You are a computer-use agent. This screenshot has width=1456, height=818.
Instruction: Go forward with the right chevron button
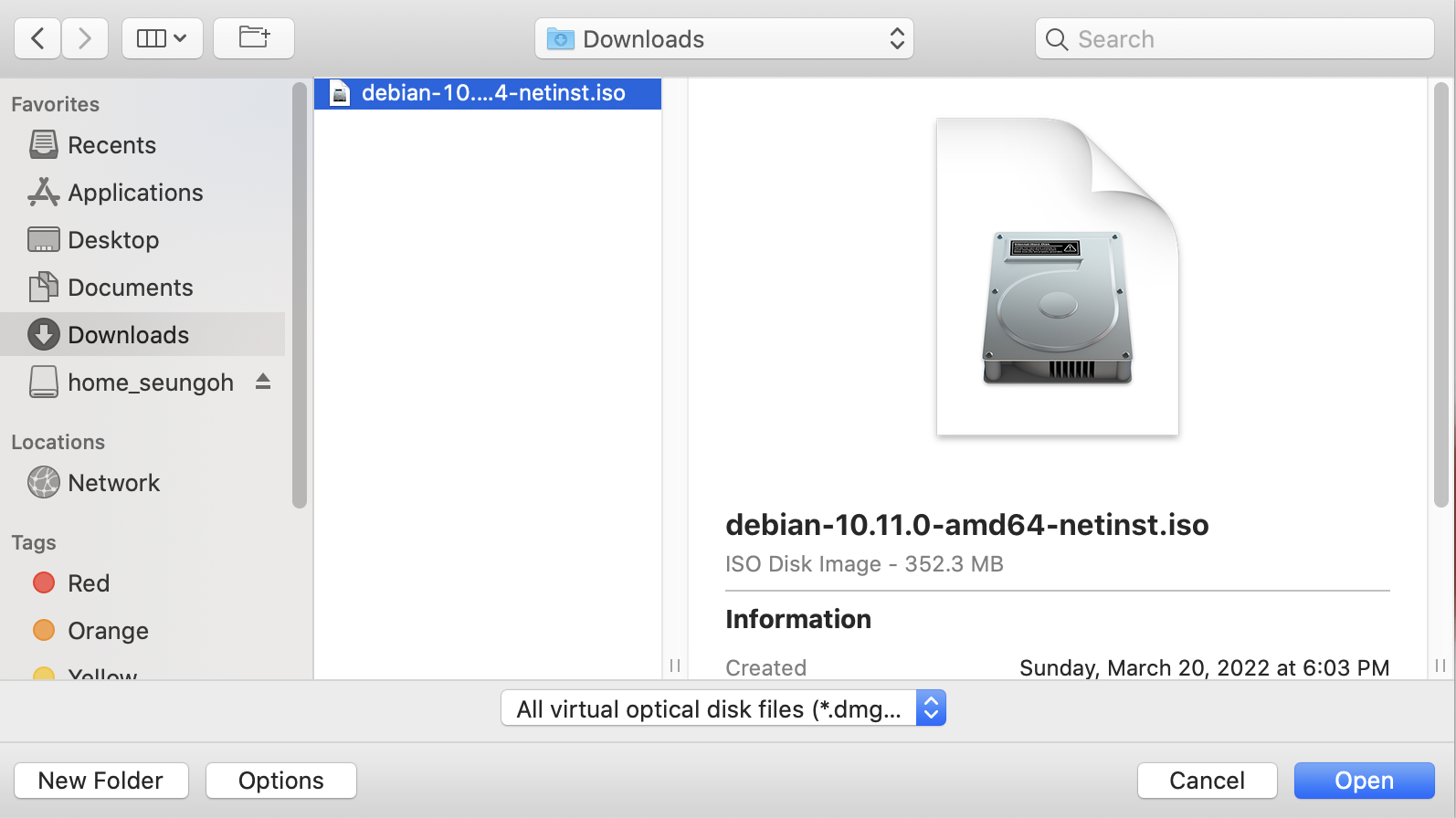85,38
